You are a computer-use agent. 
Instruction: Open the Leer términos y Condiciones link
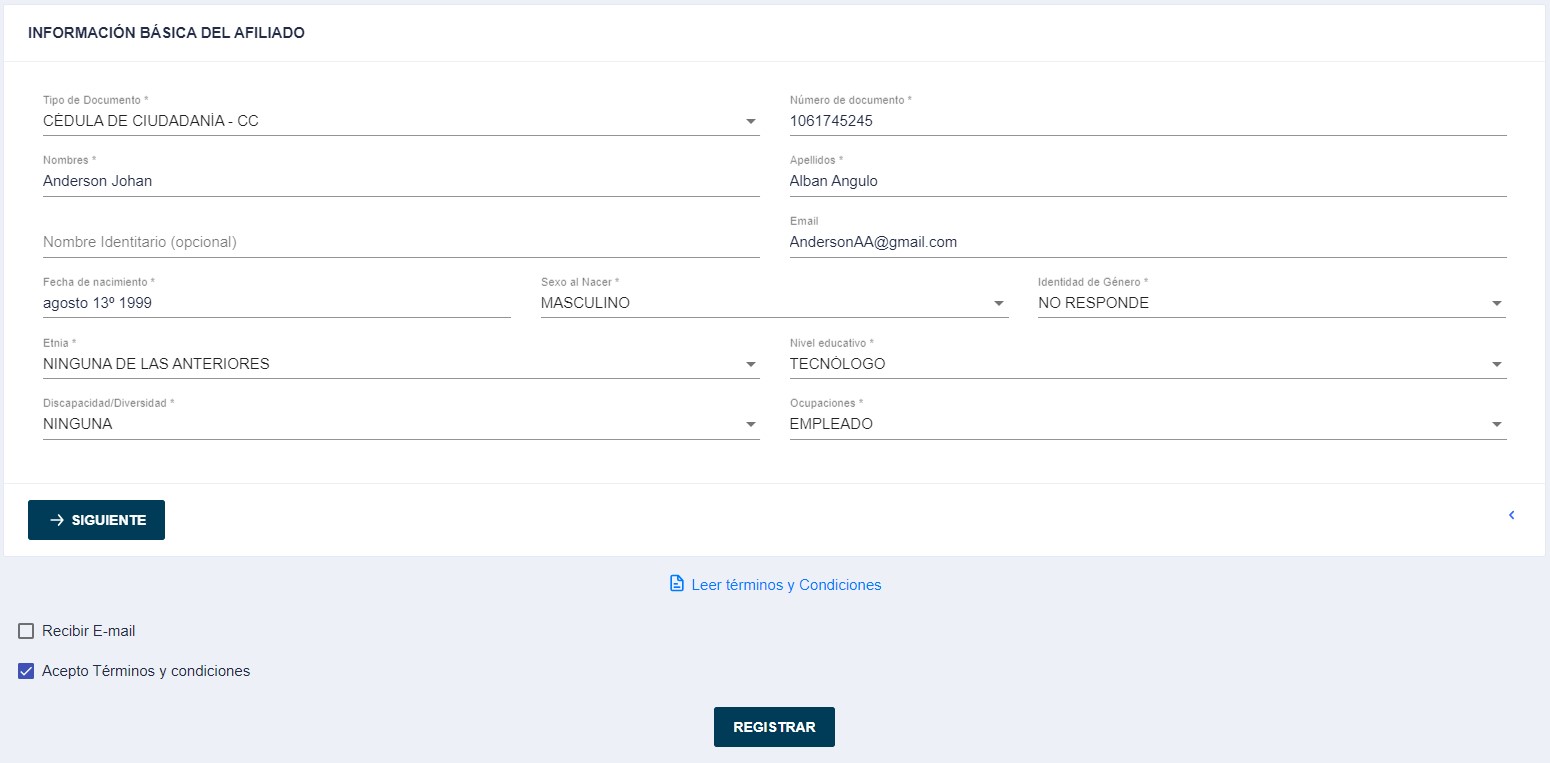[x=786, y=584]
